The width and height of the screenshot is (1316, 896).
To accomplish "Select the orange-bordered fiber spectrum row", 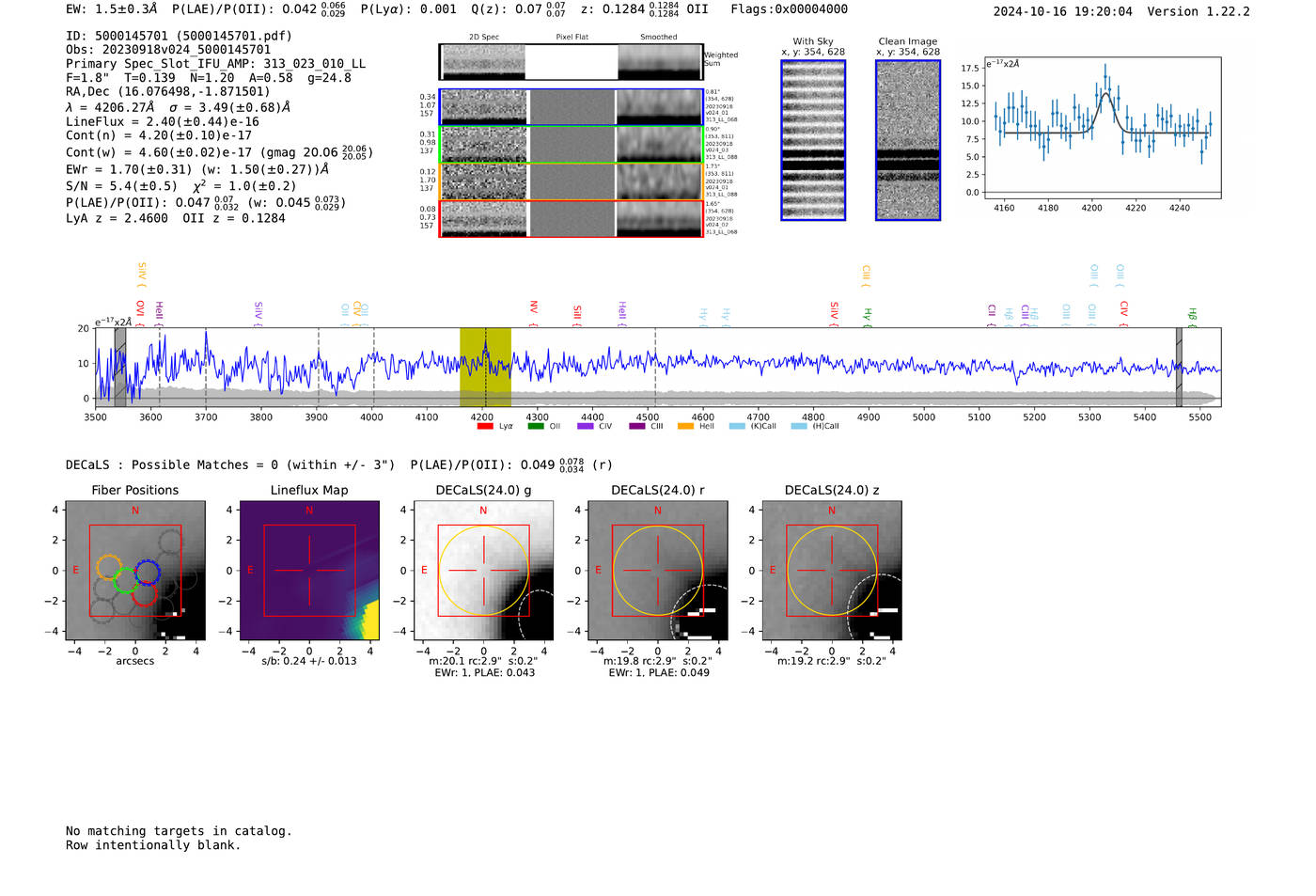I will click(571, 181).
